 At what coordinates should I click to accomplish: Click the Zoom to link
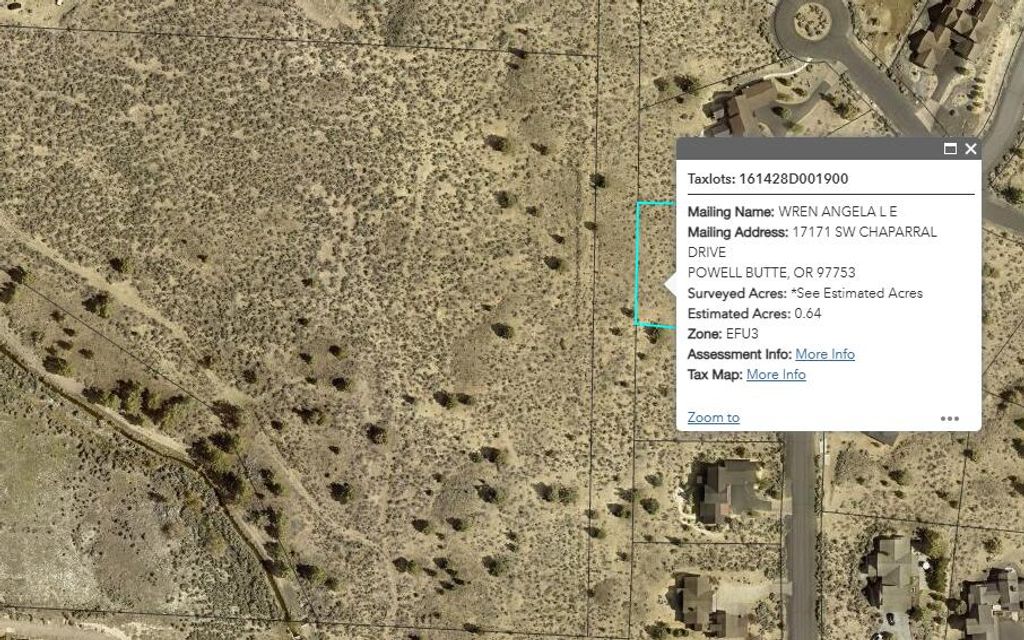(x=713, y=417)
